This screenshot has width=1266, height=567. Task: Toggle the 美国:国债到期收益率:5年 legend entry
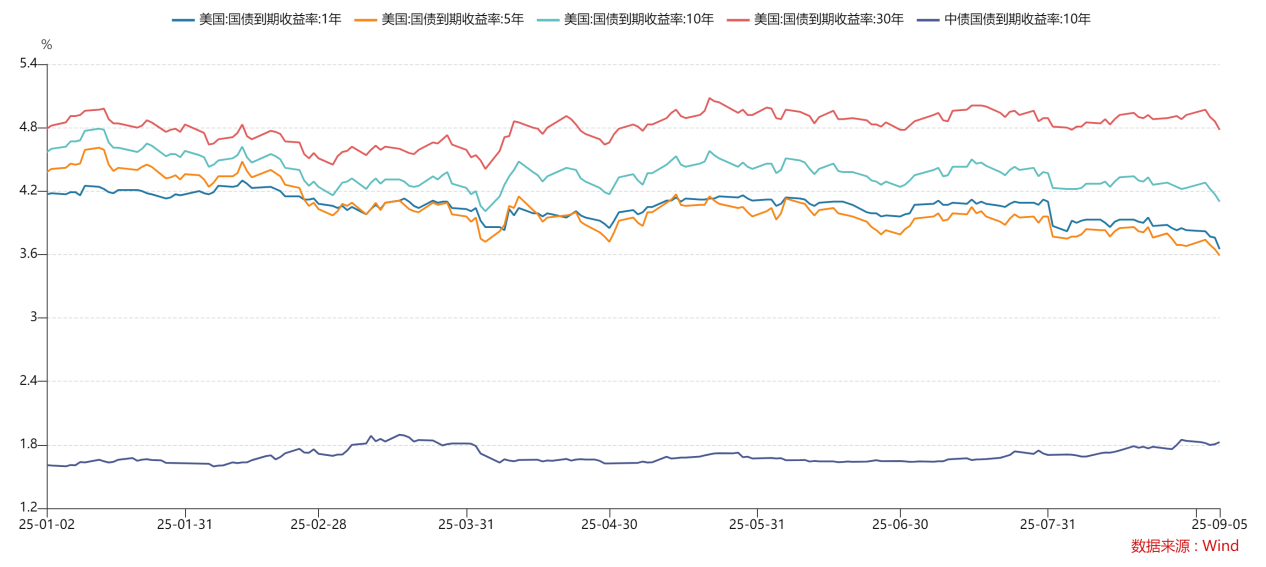click(x=439, y=19)
